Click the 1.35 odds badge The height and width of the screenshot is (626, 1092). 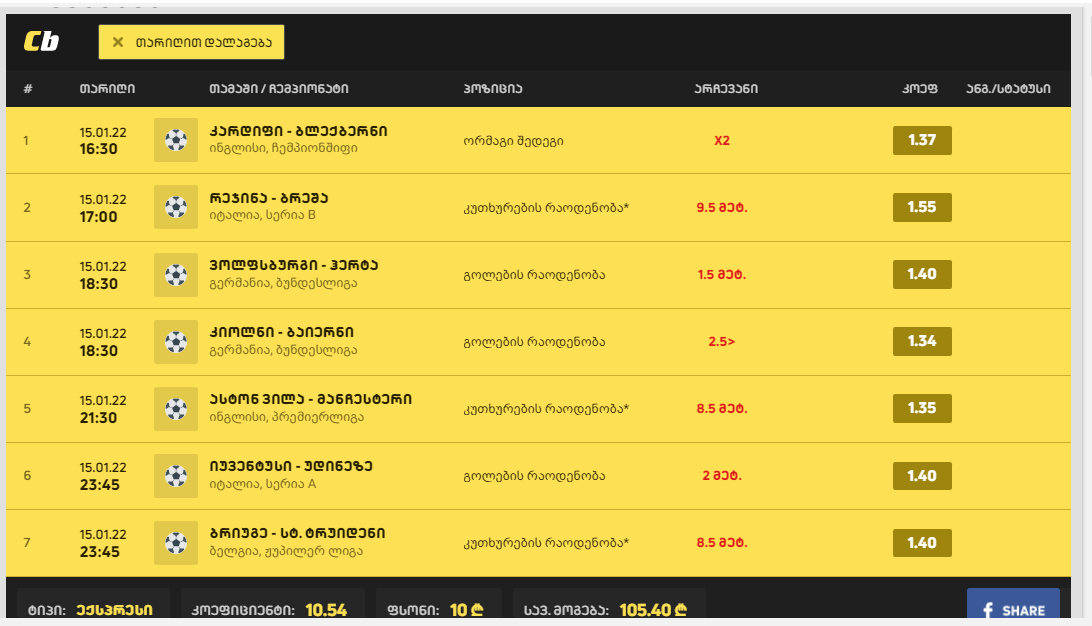pos(922,408)
